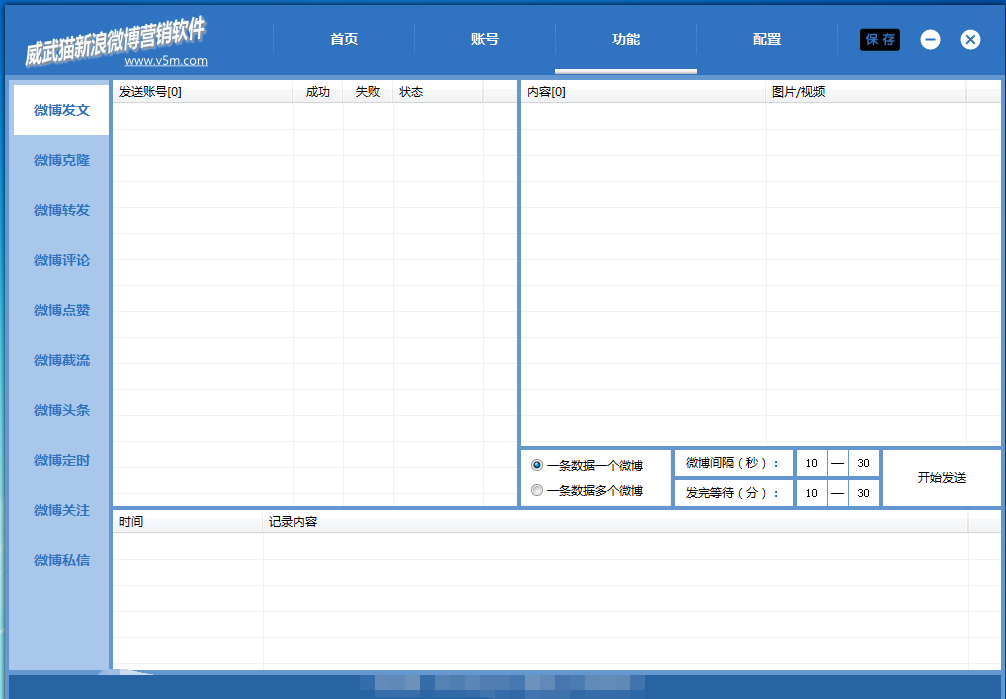Click the 发送账号[0] column header

coord(203,92)
